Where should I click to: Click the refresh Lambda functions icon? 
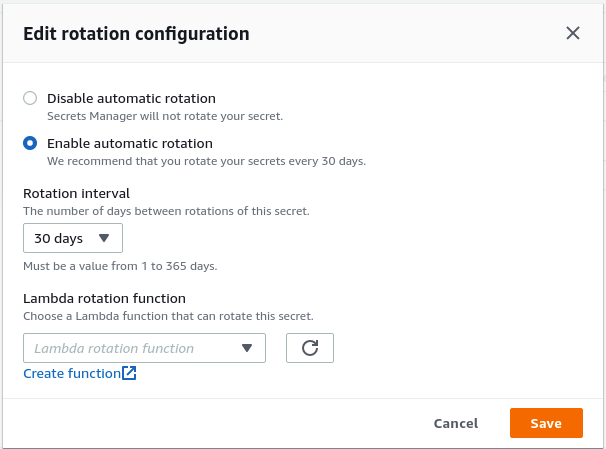(x=310, y=348)
